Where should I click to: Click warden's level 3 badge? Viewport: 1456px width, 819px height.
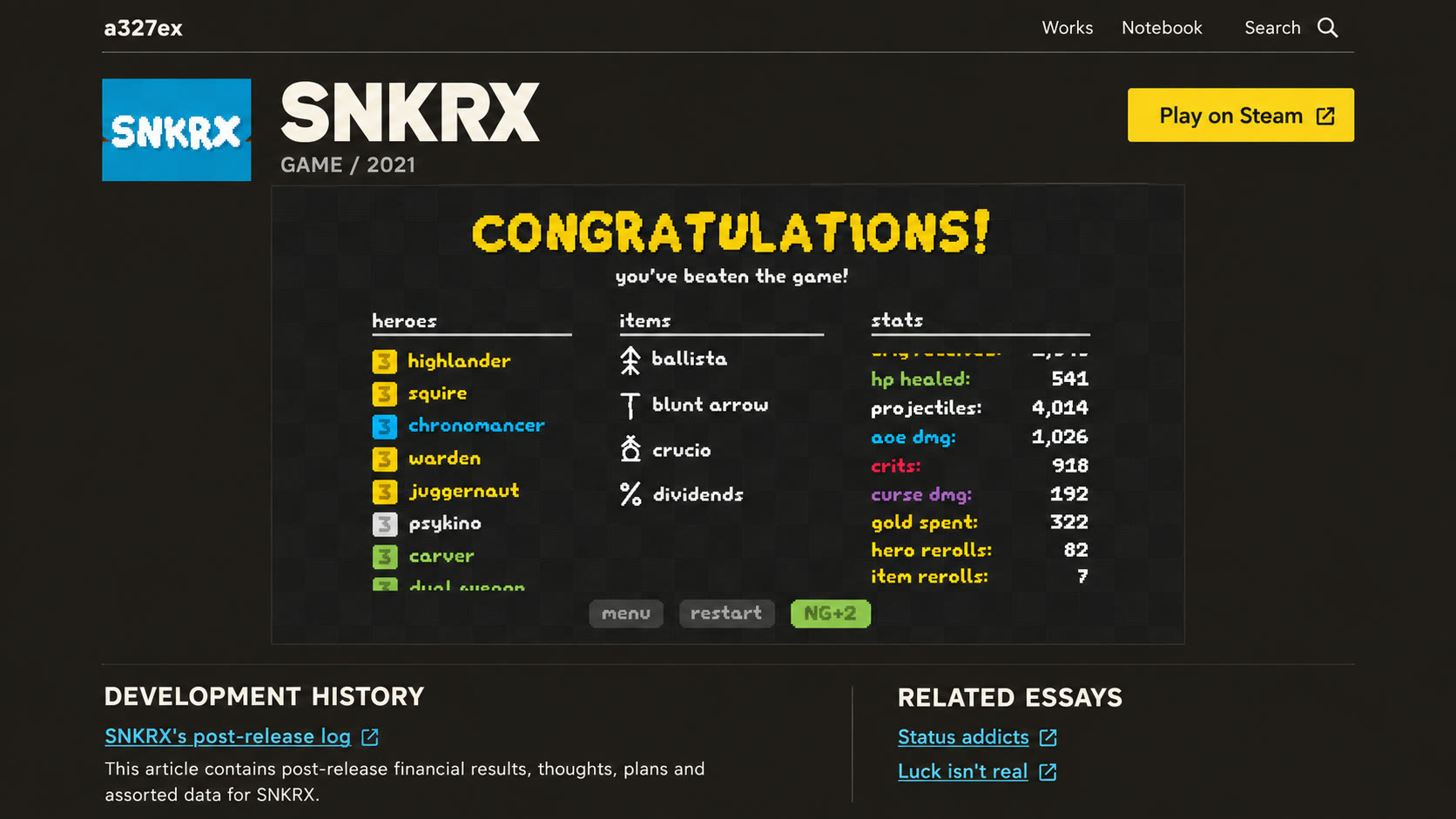point(385,459)
